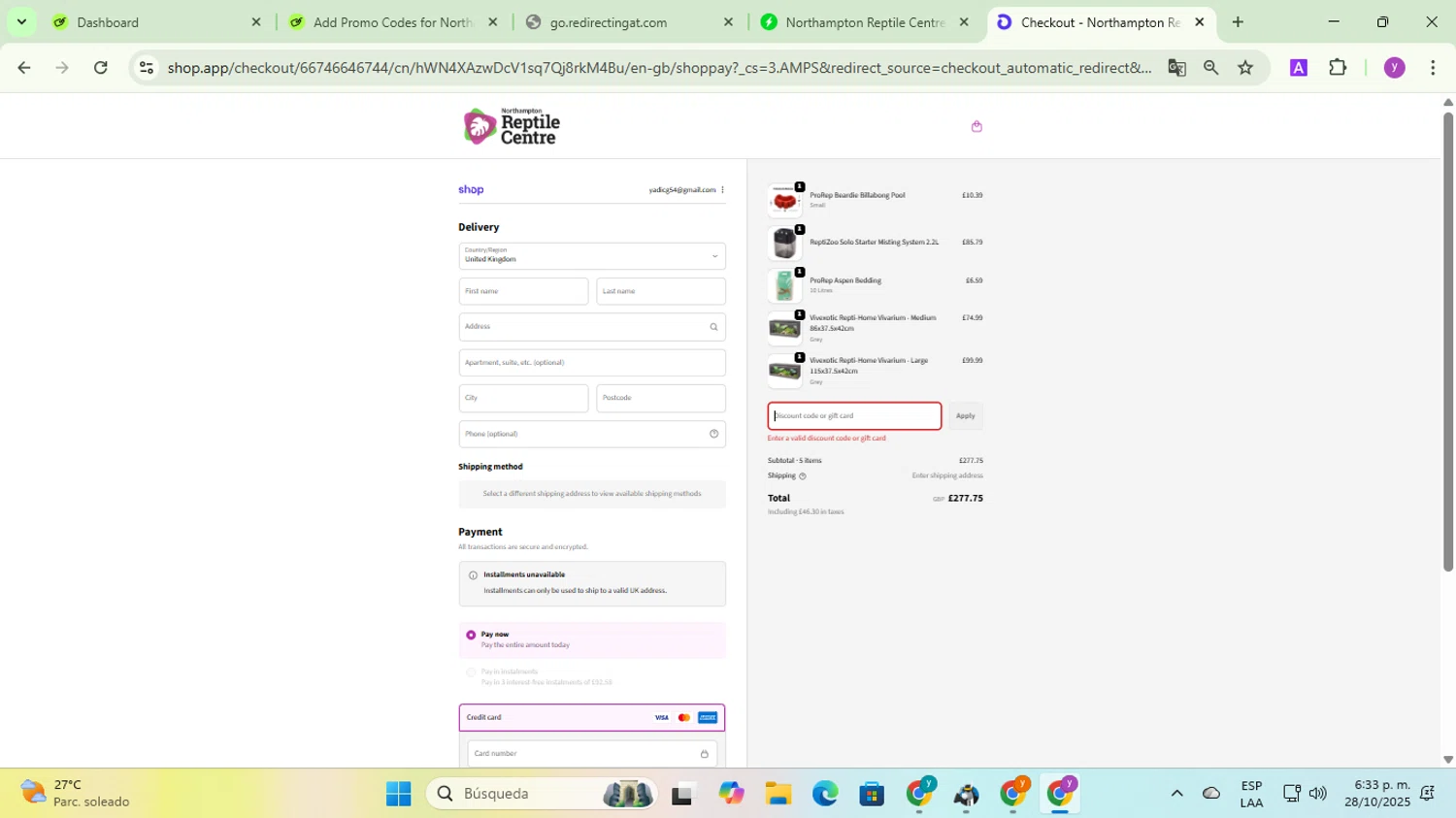
Task: Show hidden system tray icons
Action: coord(1176,794)
